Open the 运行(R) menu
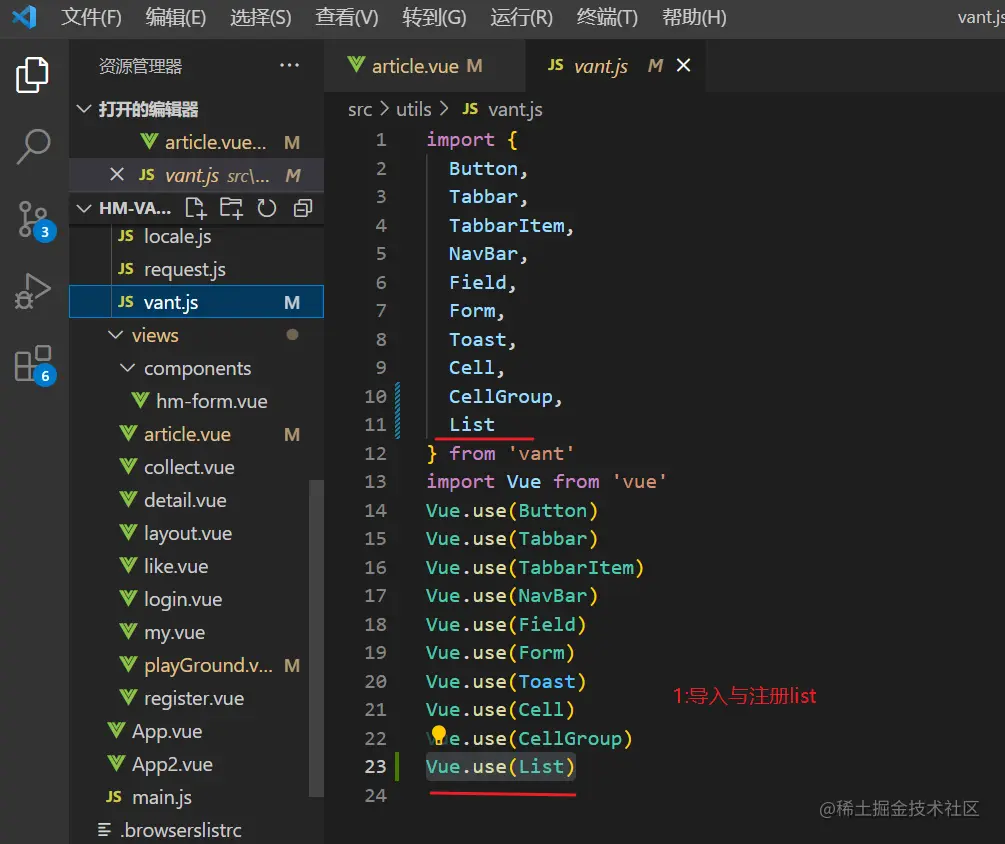 pos(521,17)
